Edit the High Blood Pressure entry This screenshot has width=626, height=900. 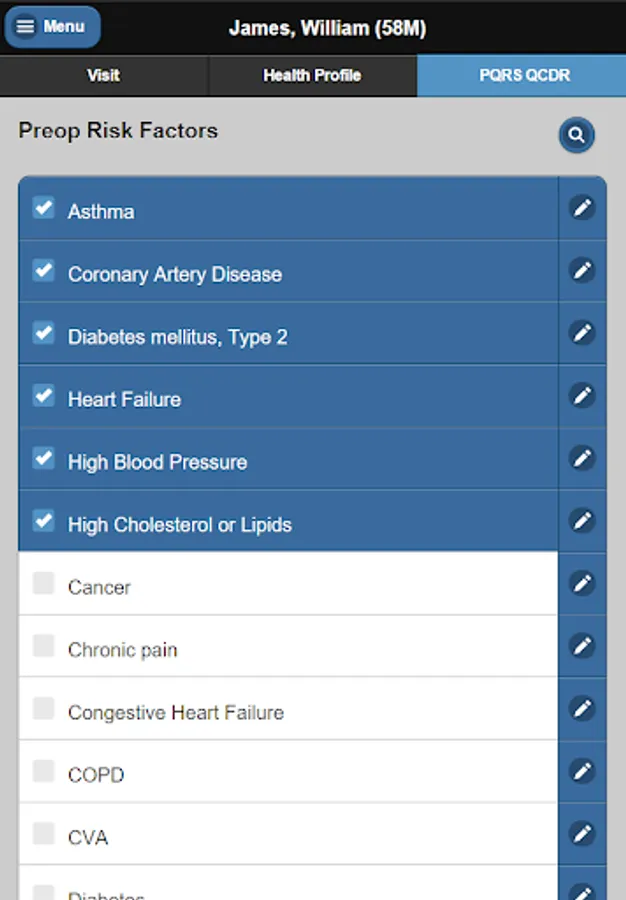click(x=582, y=458)
